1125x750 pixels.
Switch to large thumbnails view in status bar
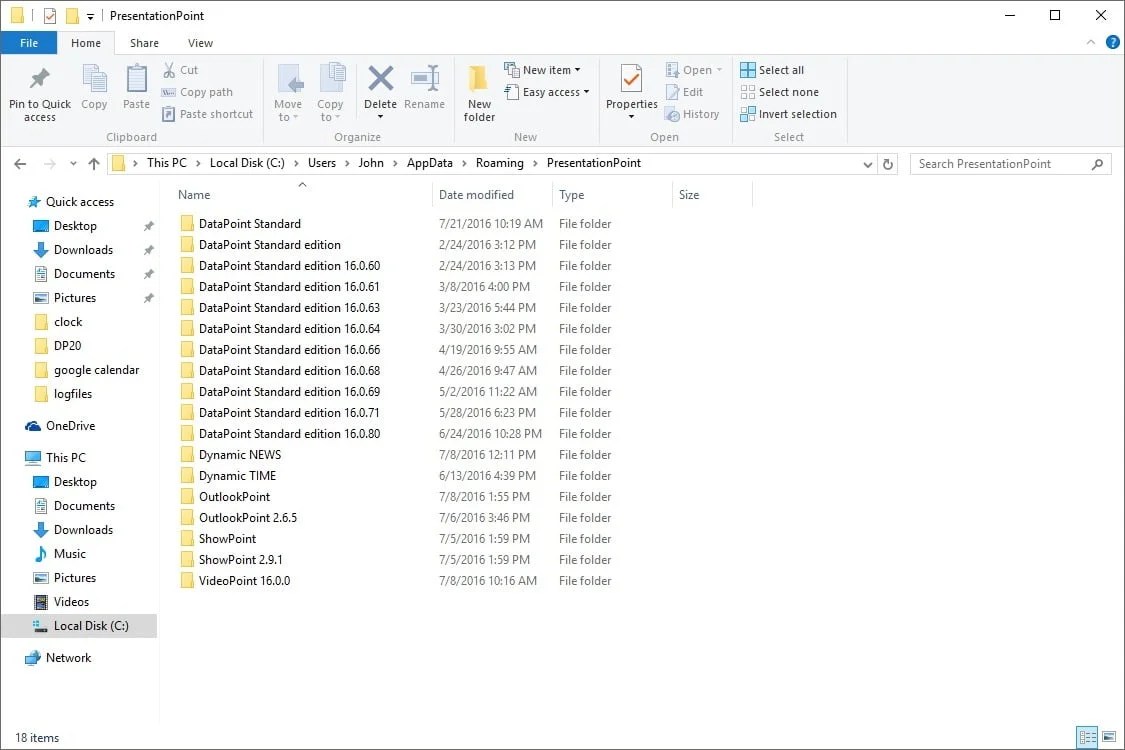(x=1110, y=737)
